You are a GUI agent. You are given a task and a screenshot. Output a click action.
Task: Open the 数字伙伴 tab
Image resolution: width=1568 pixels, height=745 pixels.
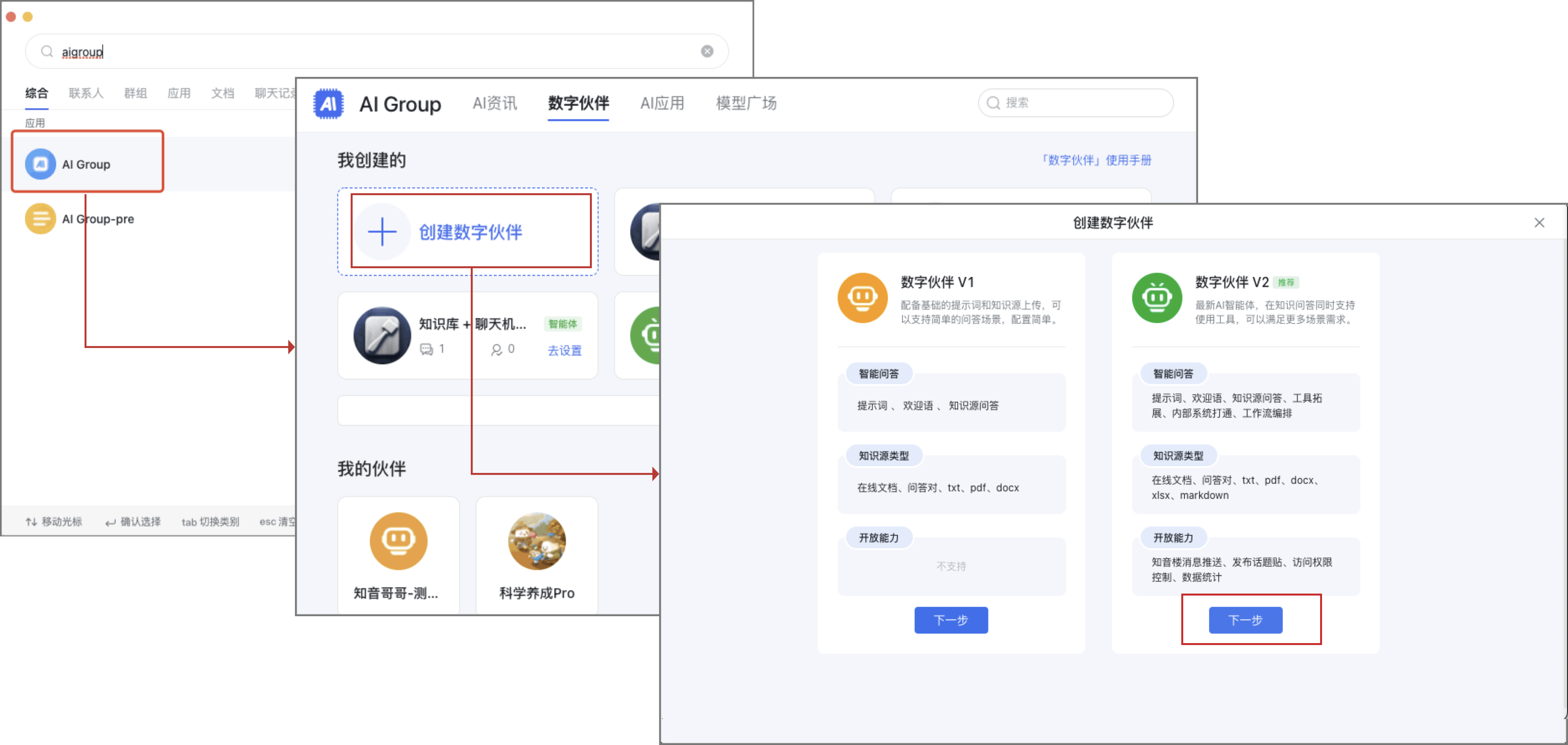578,104
